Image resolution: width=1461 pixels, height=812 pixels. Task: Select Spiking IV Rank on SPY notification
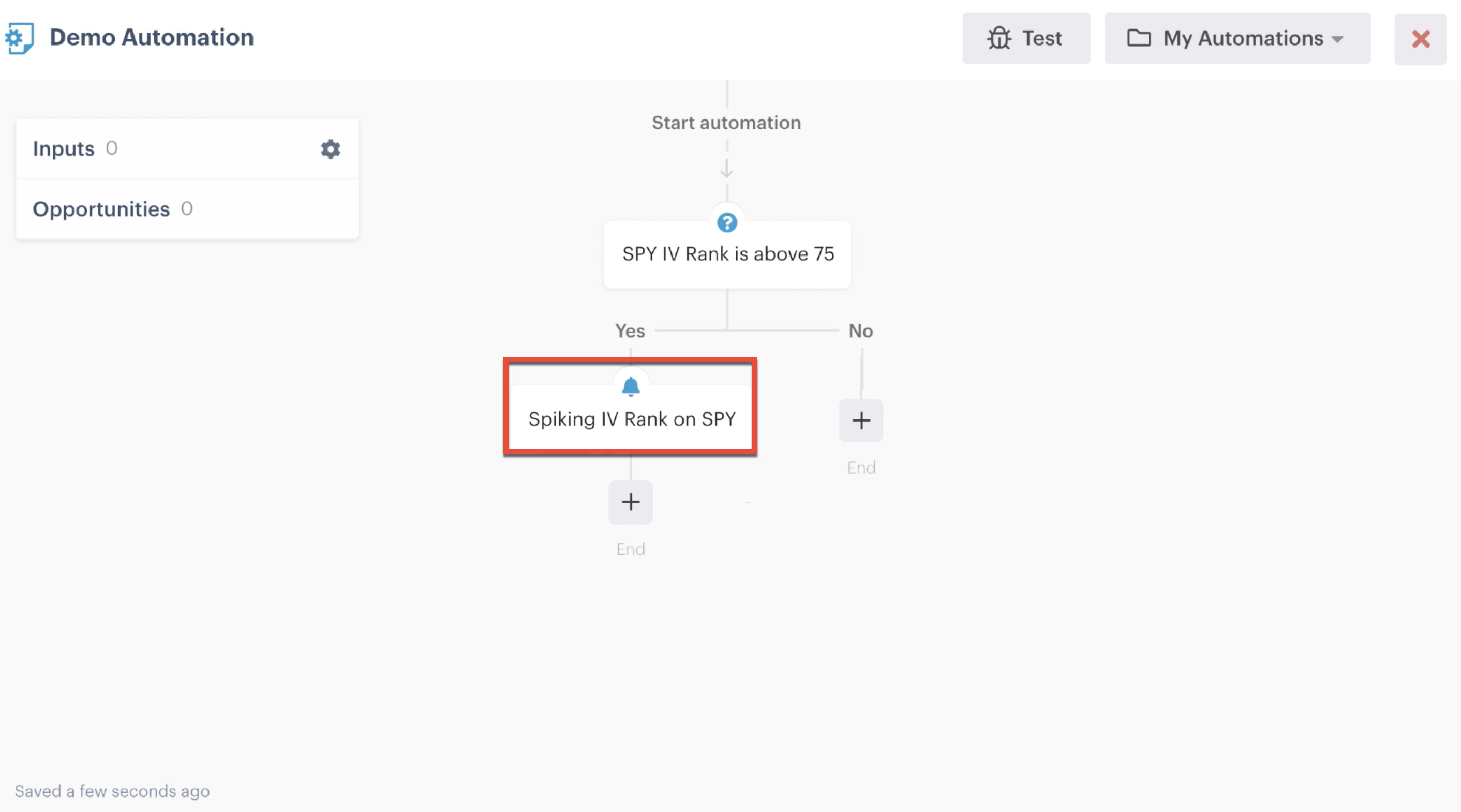(x=631, y=419)
